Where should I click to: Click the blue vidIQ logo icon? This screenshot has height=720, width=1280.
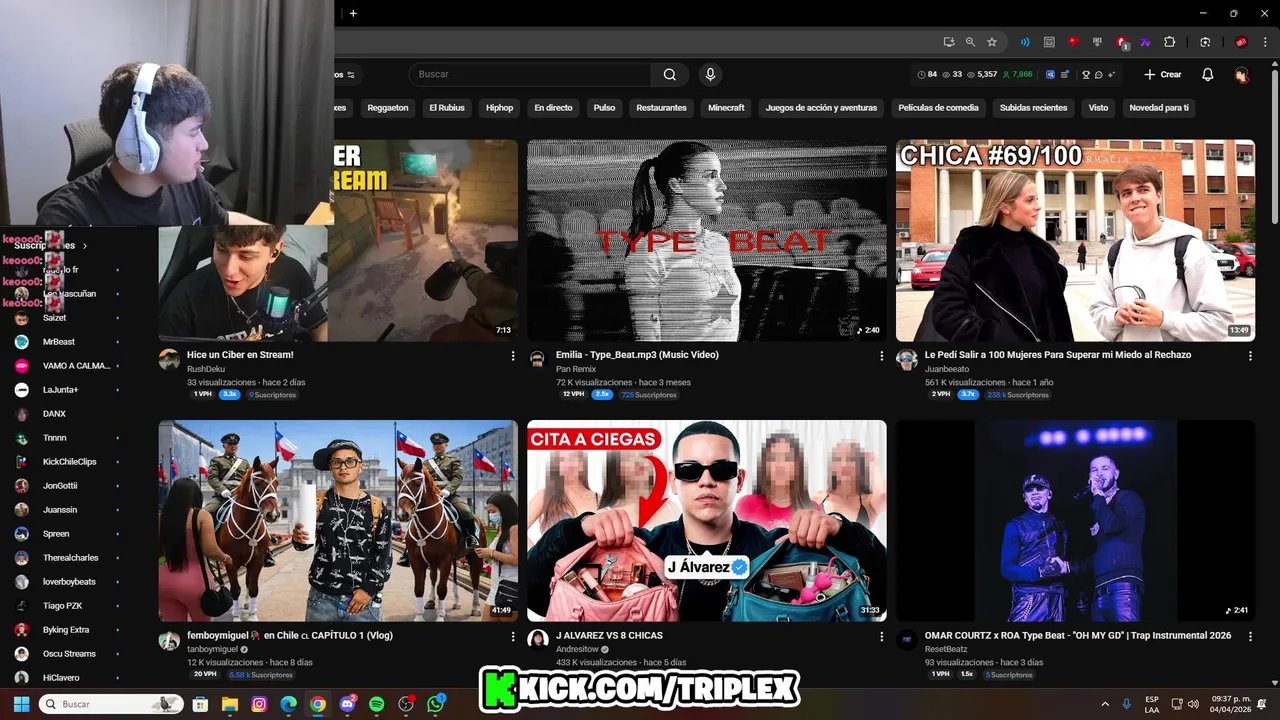point(1051,74)
